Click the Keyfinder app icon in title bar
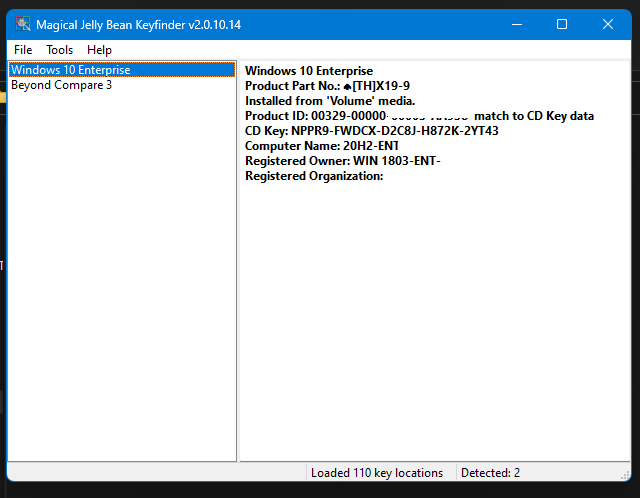 tap(23, 24)
